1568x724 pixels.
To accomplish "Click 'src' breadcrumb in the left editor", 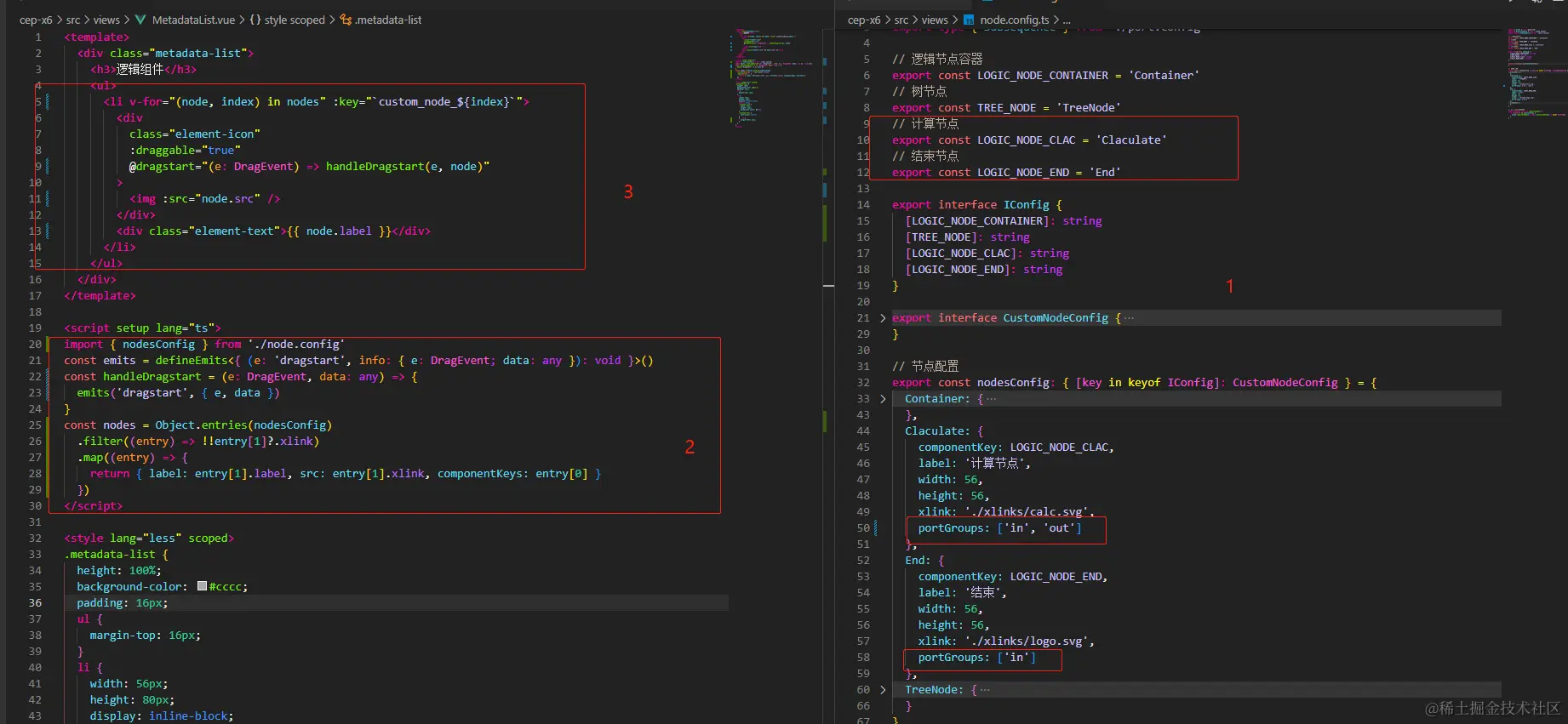I will click(73, 20).
